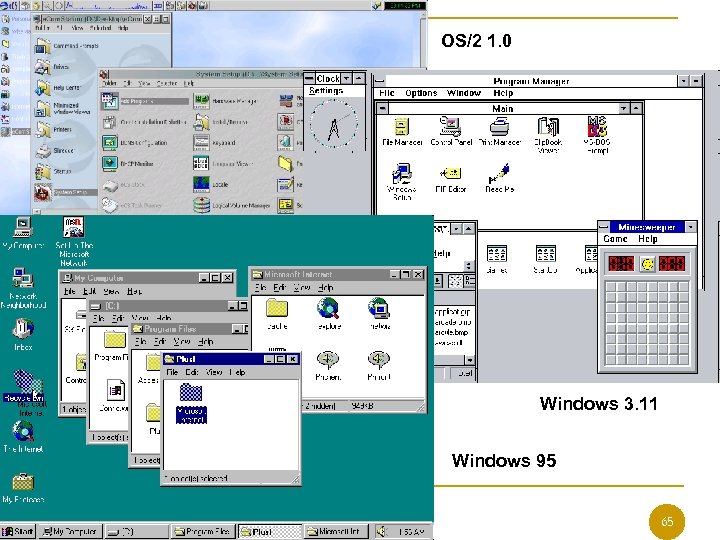Open Program Manager Help menu
Screen dimensions: 720x540
point(503,93)
